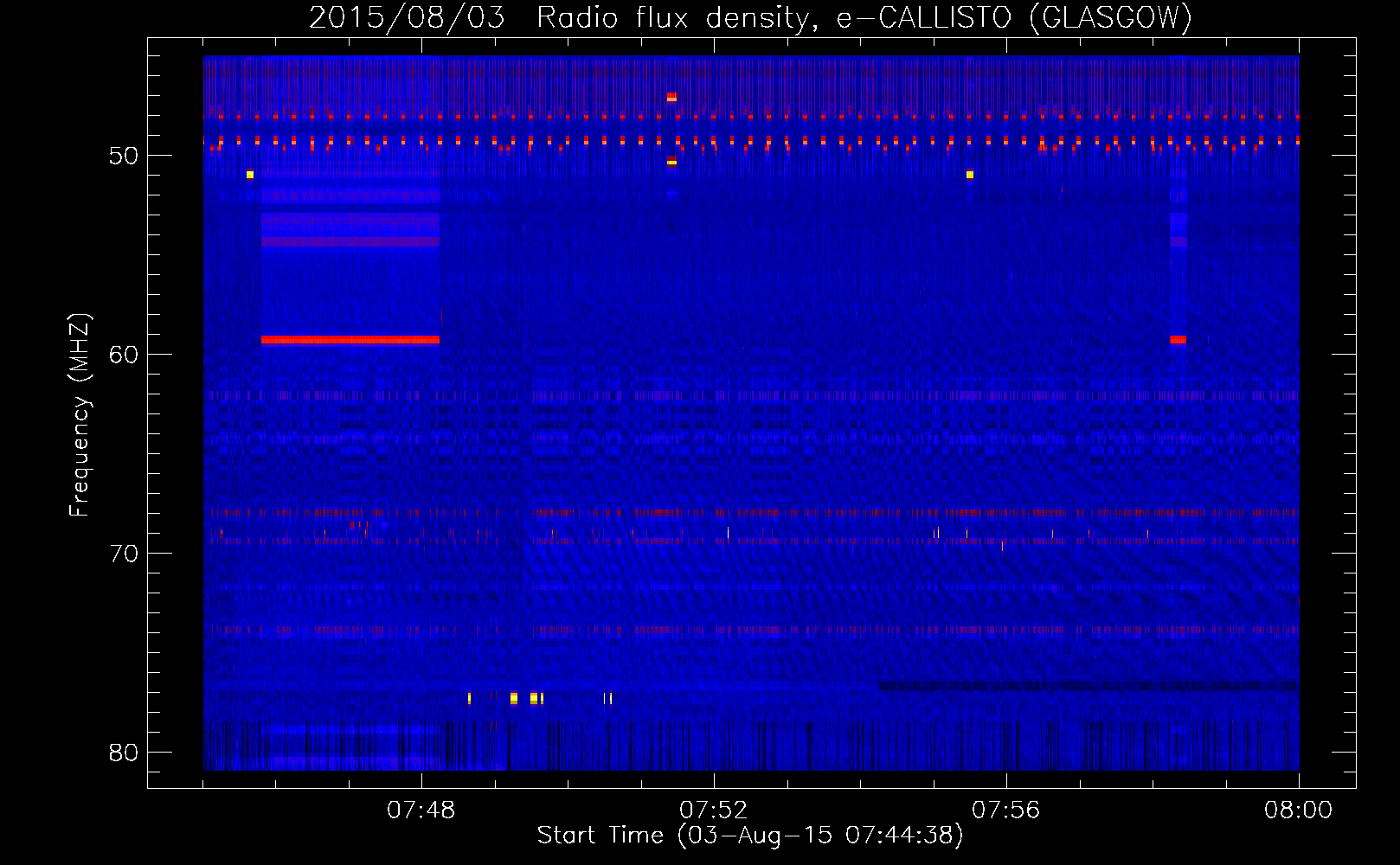Screen dimensions: 1400x865
Task: Click the 80 MHz tick label
Action: pos(124,753)
